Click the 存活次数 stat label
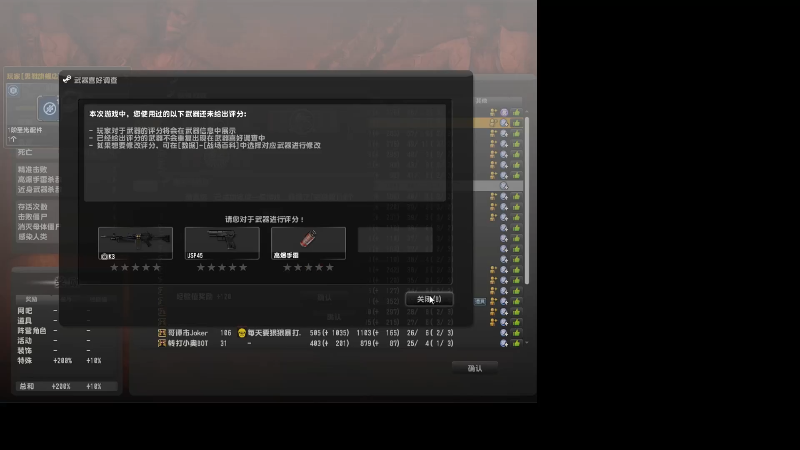The width and height of the screenshot is (800, 450). coord(32,207)
